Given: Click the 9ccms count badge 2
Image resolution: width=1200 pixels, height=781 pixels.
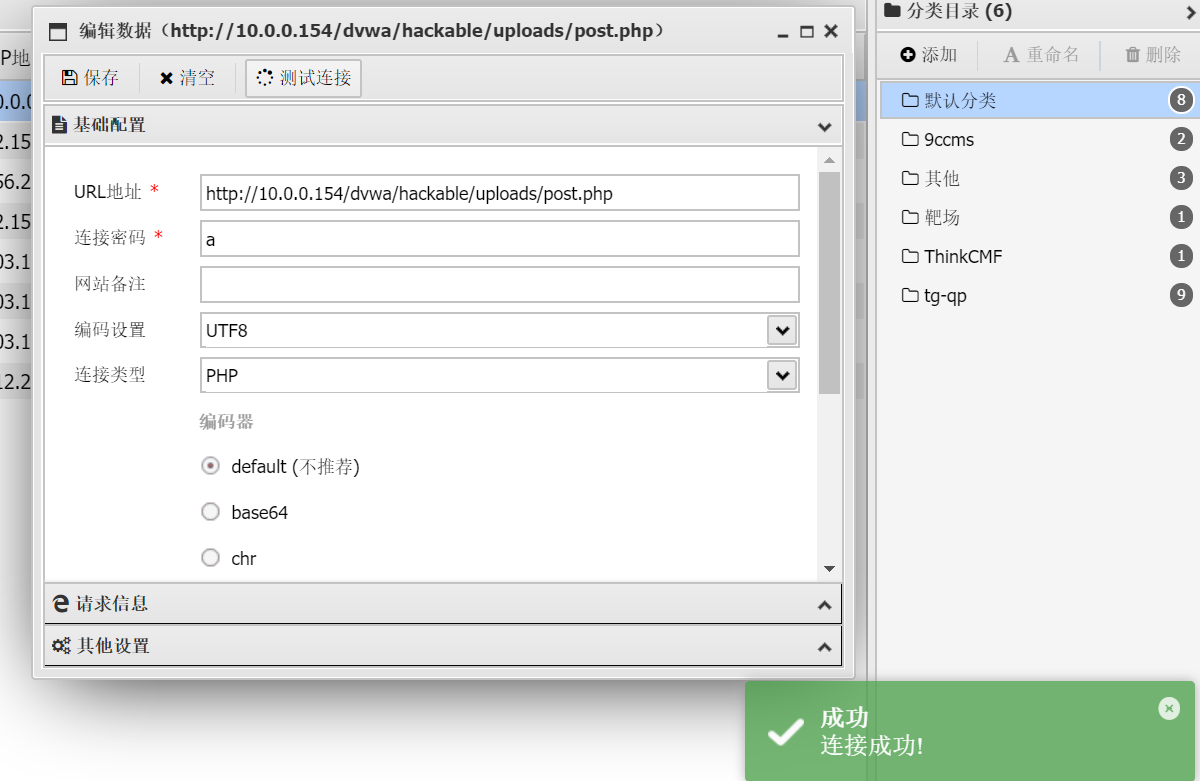Looking at the screenshot, I should click(1181, 139).
